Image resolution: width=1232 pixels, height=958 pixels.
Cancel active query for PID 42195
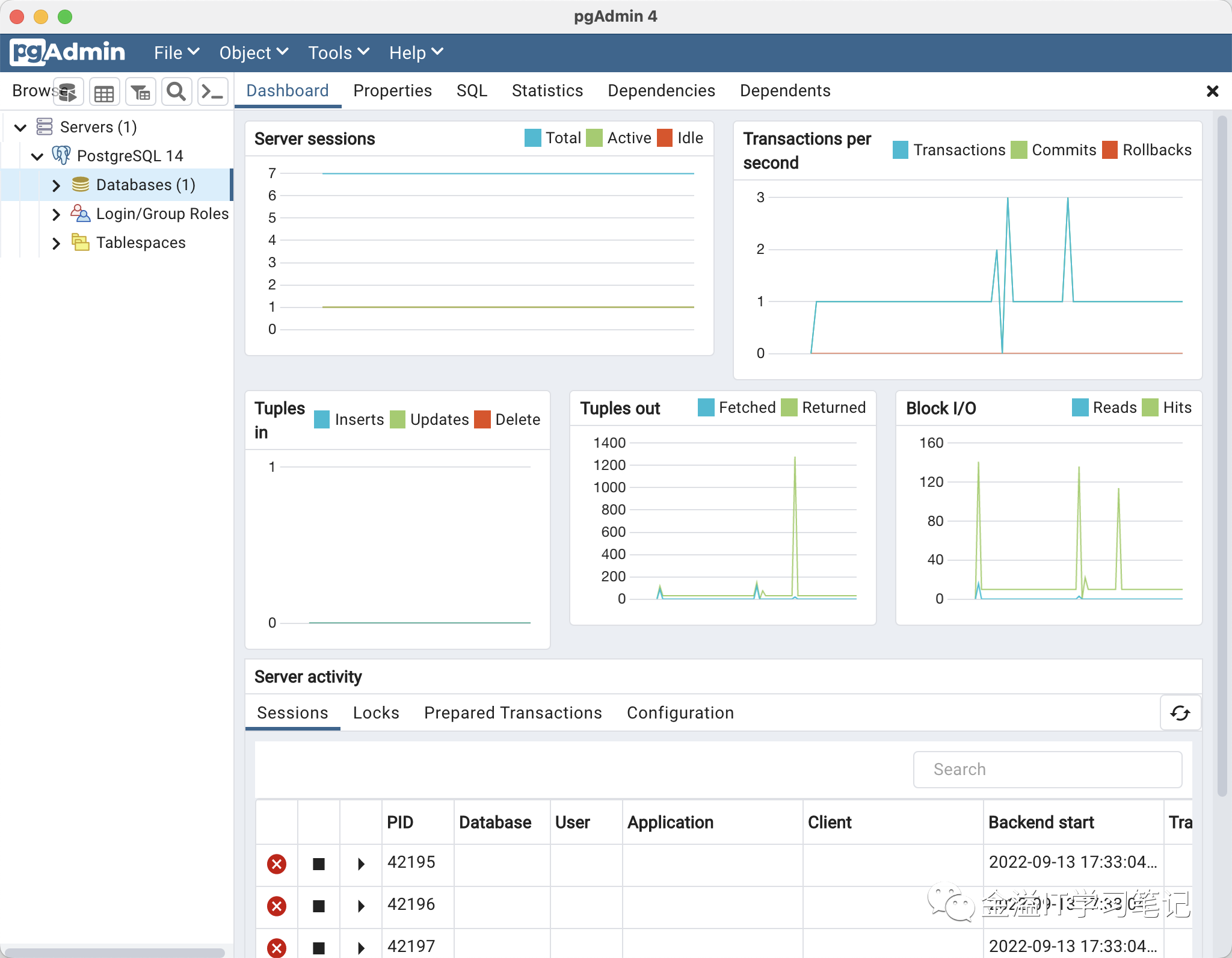(319, 864)
